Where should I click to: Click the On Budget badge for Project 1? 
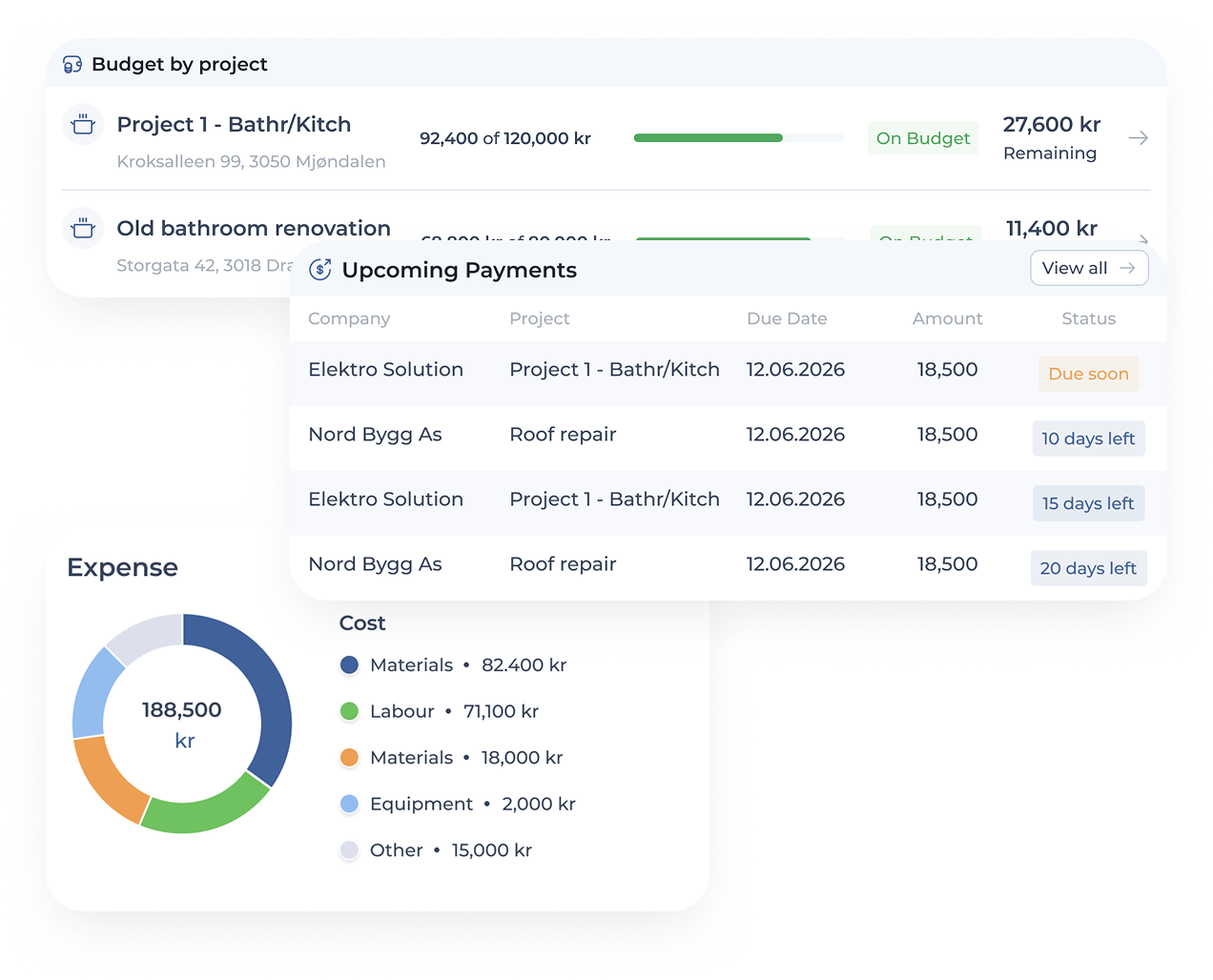pos(923,138)
